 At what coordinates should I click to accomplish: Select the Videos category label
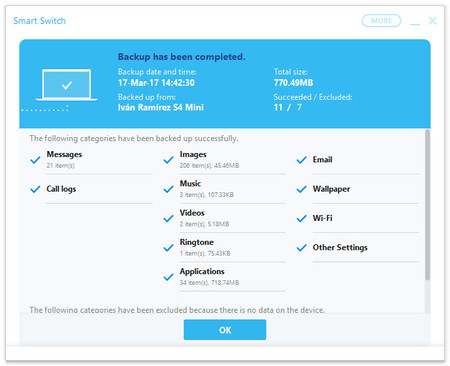pyautogui.click(x=192, y=213)
